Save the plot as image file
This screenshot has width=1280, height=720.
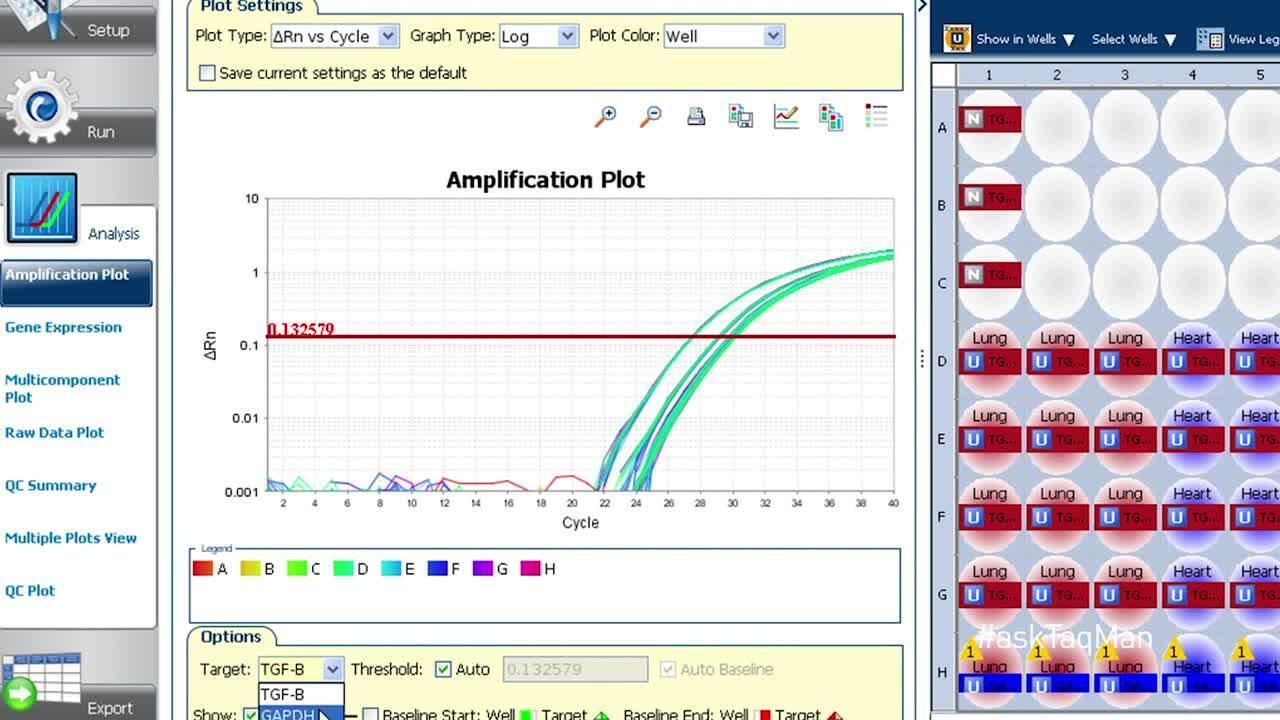pyautogui.click(x=741, y=117)
